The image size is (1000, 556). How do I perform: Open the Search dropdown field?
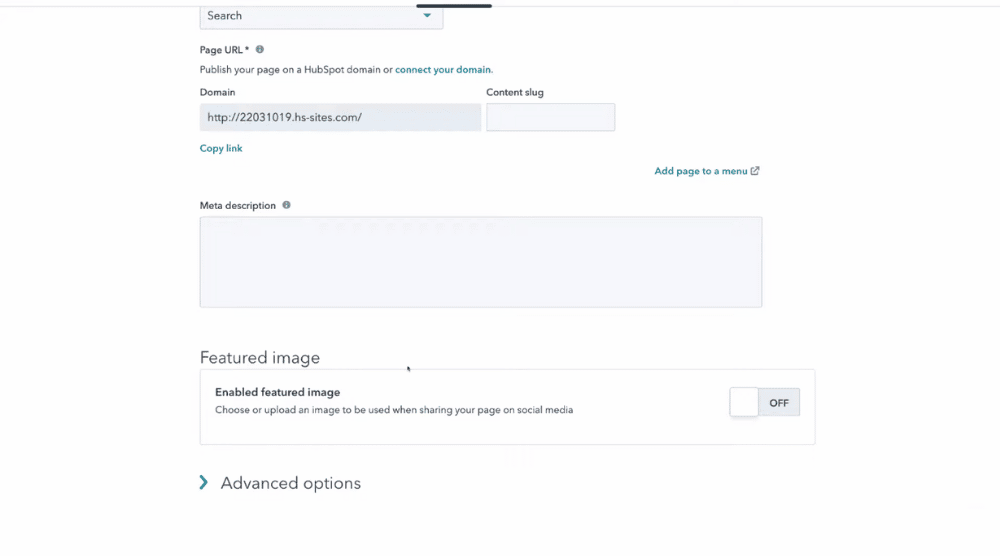(321, 16)
